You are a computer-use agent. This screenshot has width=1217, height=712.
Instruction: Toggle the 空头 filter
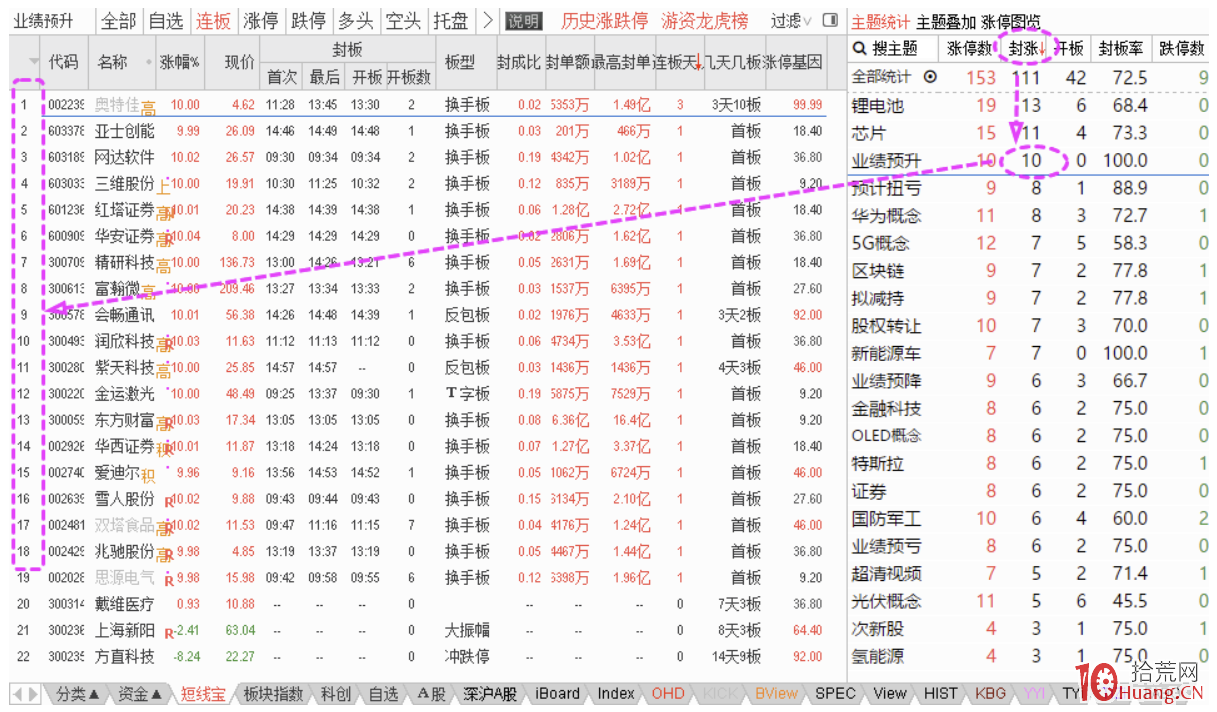[x=403, y=20]
